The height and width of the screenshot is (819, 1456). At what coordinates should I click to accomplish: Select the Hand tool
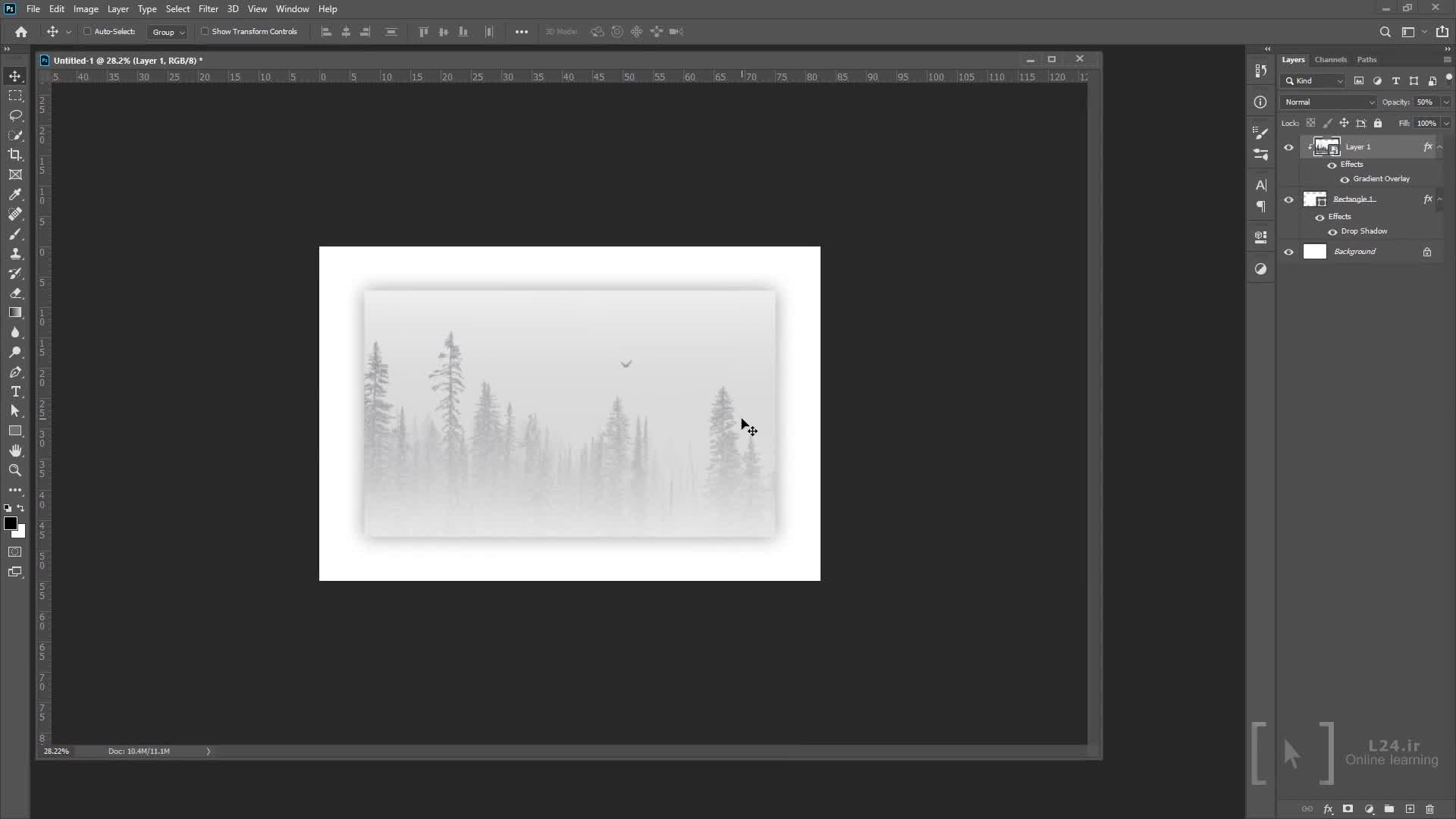[15, 450]
